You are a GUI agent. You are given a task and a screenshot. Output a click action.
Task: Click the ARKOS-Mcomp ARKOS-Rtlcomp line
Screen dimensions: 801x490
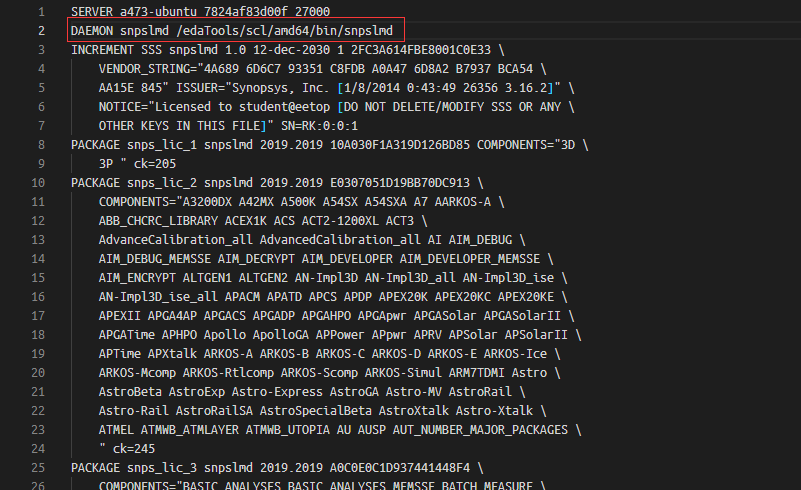(329, 373)
